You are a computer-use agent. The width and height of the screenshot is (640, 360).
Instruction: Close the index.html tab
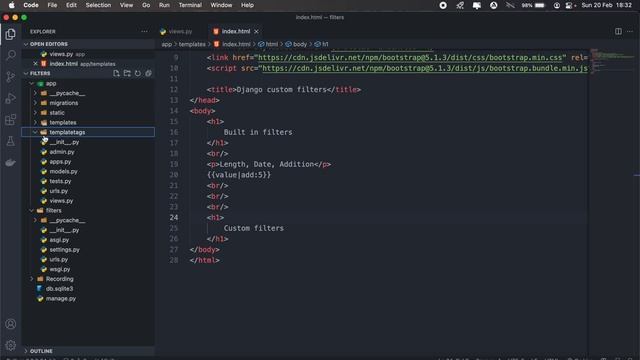point(256,31)
